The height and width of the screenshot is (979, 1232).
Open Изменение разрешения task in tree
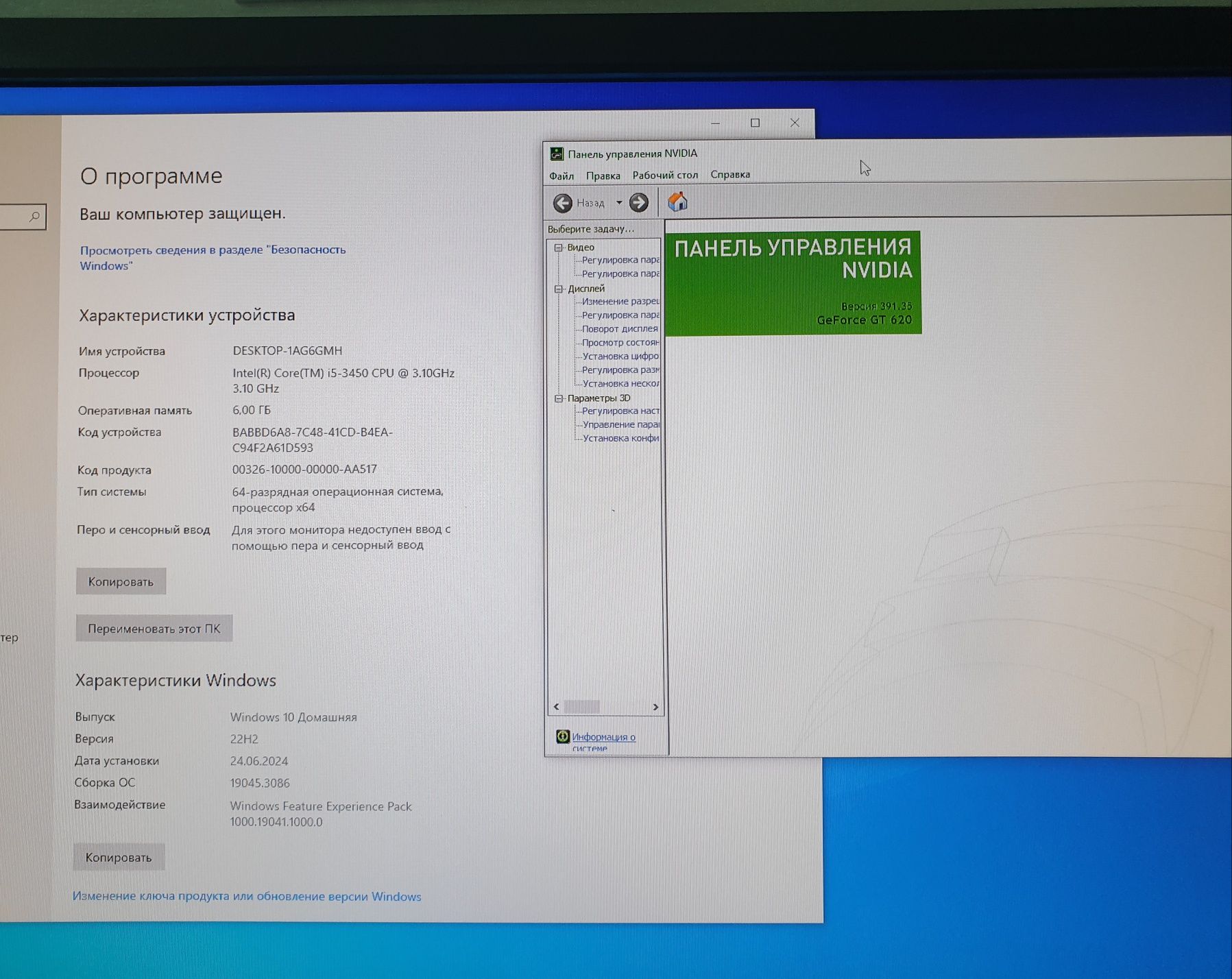(x=620, y=301)
